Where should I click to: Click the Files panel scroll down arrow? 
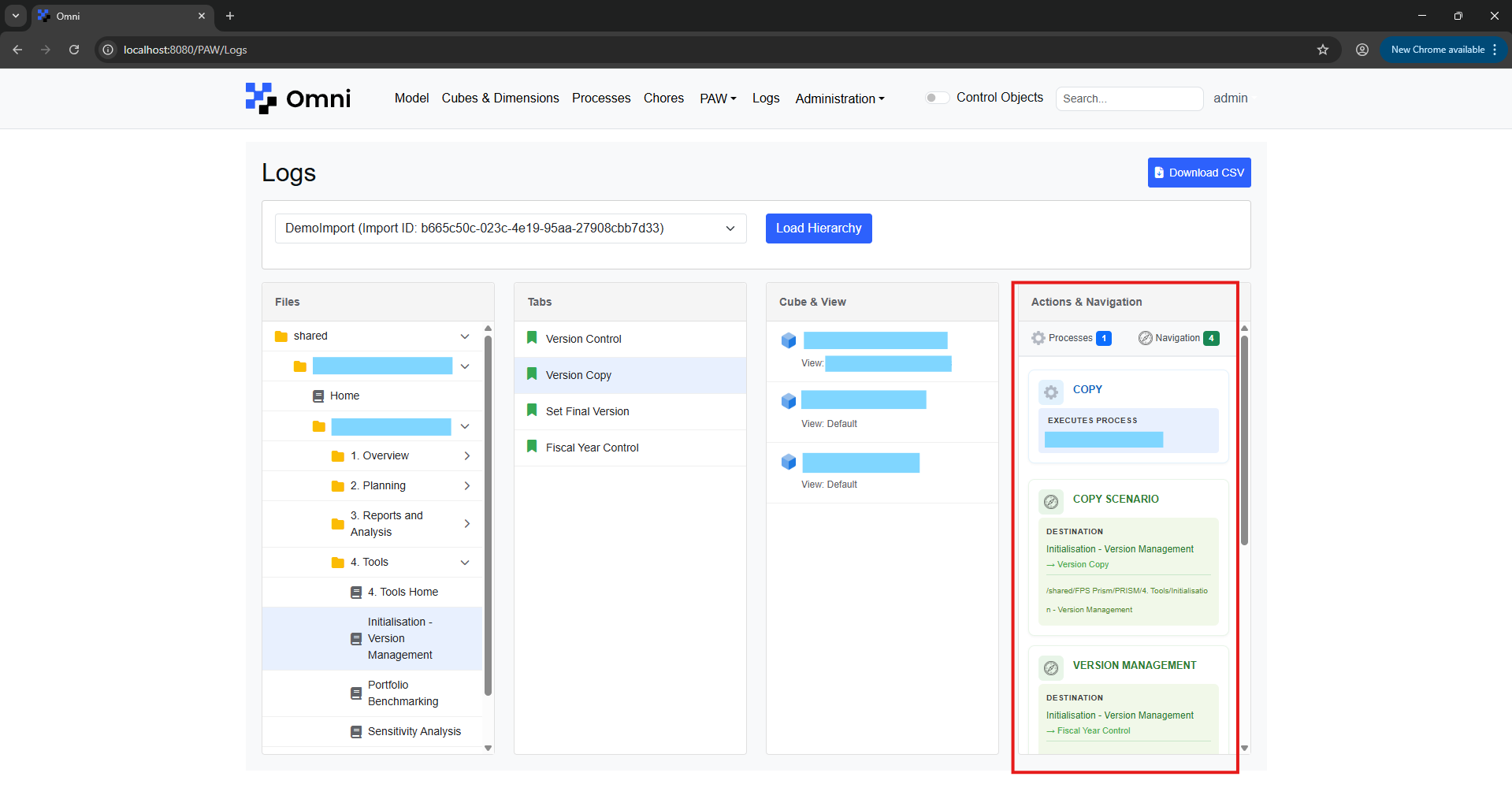coord(489,748)
